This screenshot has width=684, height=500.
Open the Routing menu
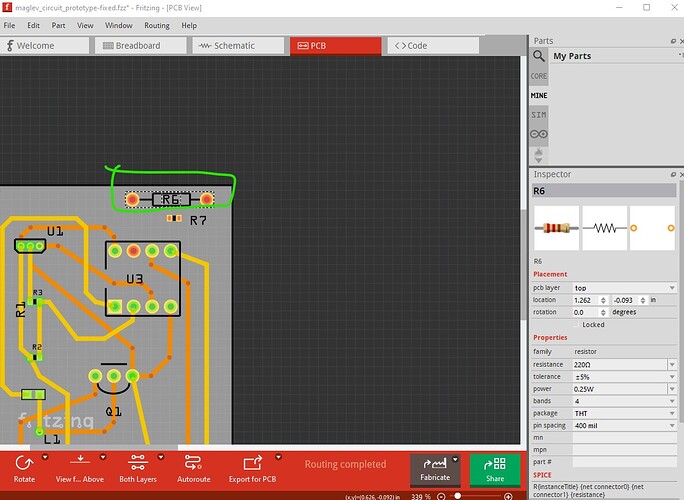tap(157, 25)
